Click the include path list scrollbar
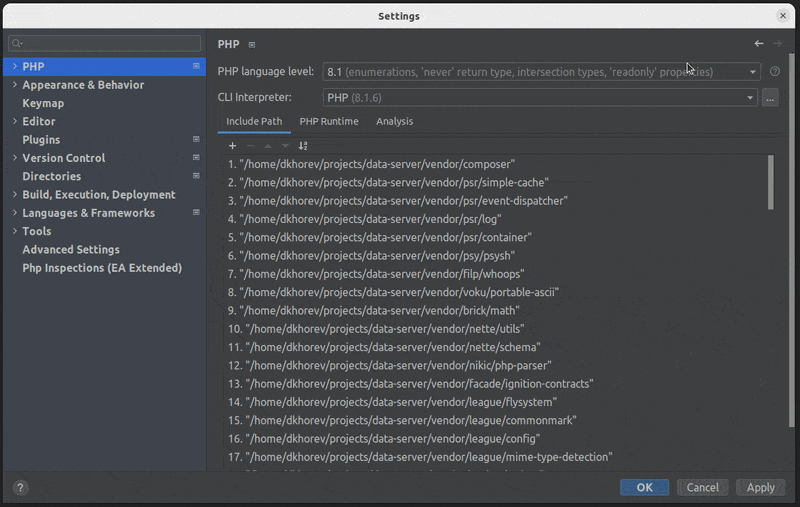Viewport: 800px width, 507px height. pyautogui.click(x=770, y=183)
